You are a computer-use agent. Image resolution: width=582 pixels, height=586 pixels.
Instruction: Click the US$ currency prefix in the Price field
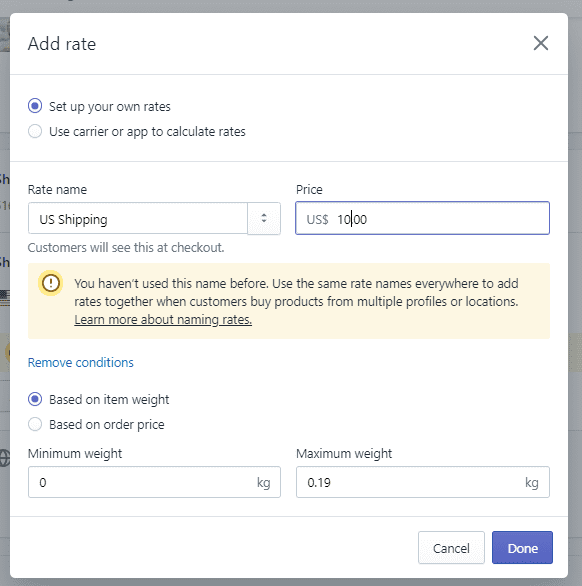coord(317,219)
